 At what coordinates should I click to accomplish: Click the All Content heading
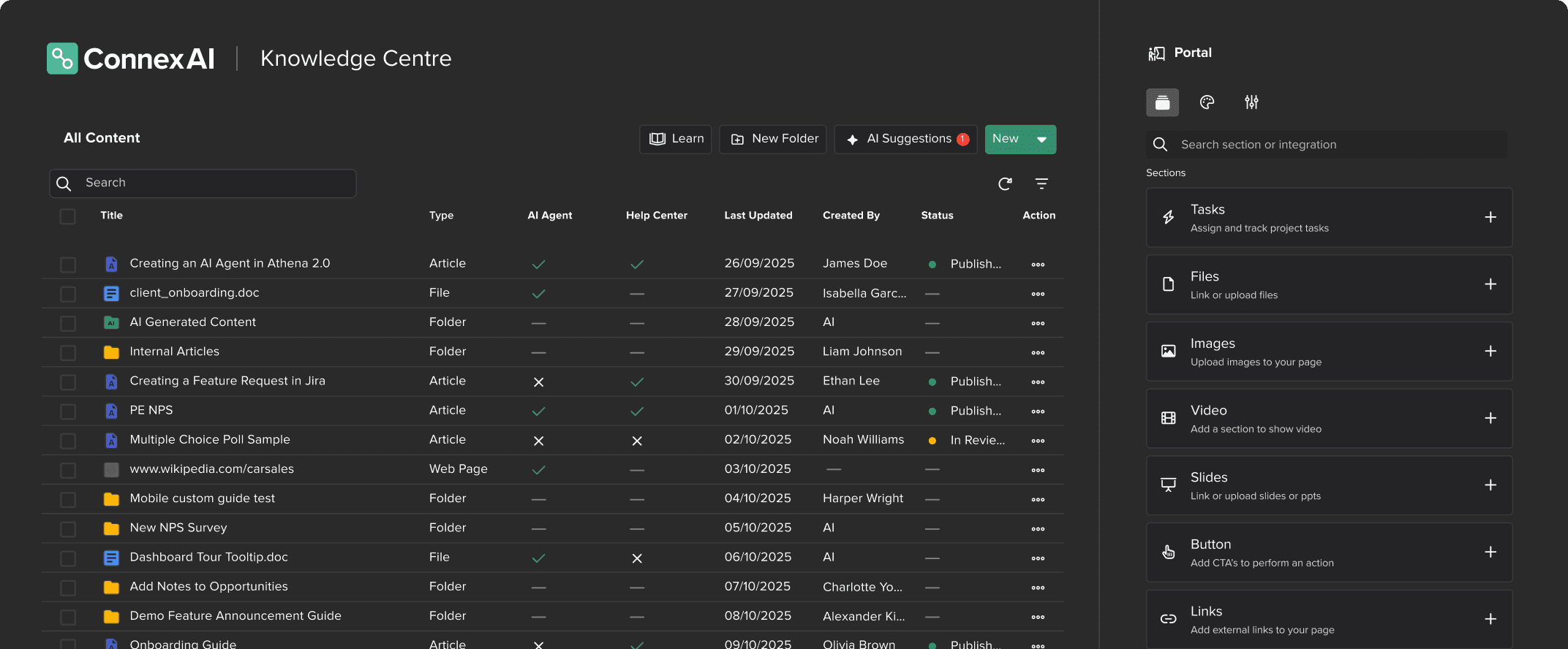click(102, 138)
